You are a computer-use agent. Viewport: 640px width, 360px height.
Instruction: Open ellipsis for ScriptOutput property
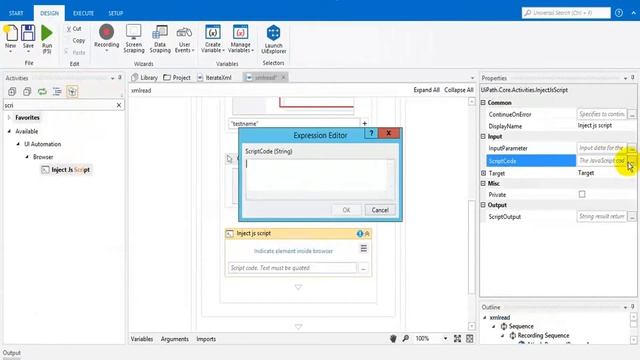[632, 217]
